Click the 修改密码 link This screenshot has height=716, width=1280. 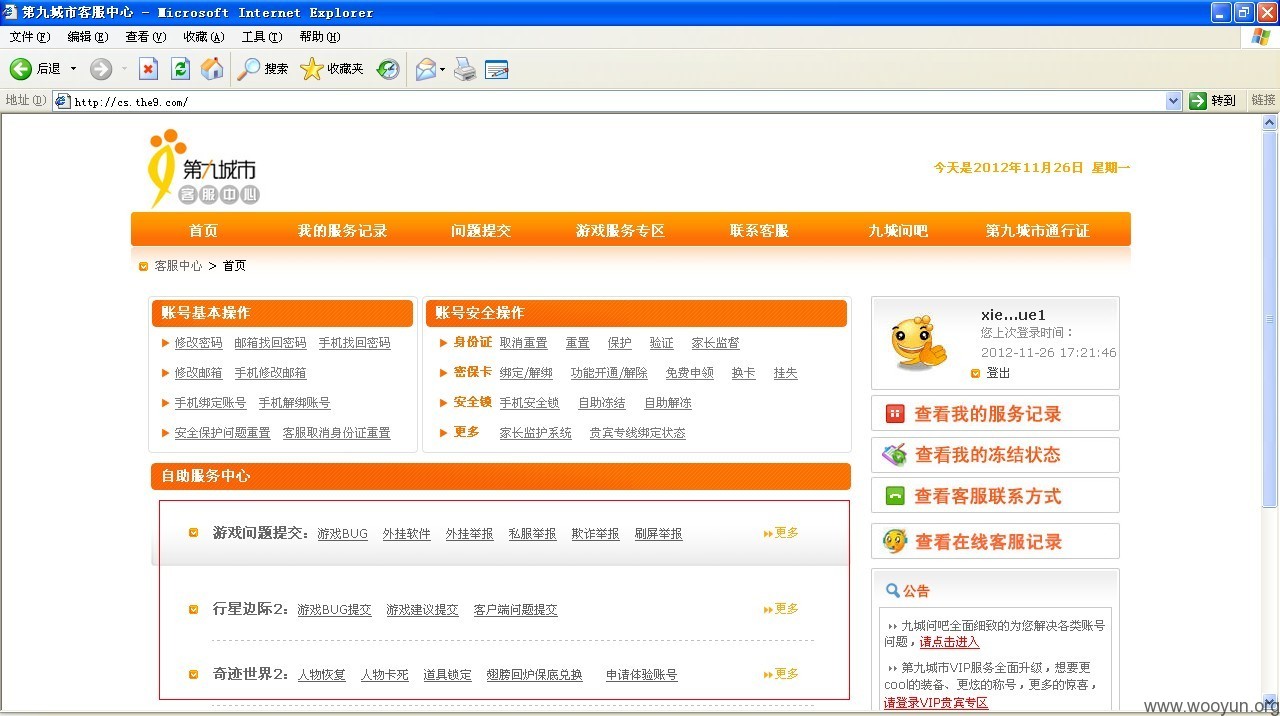[x=198, y=343]
